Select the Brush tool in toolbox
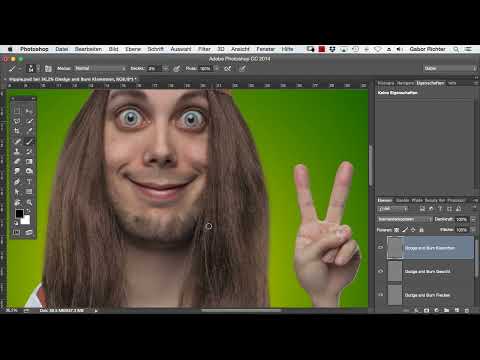Image resolution: width=480 pixels, height=360 pixels. [x=29, y=141]
